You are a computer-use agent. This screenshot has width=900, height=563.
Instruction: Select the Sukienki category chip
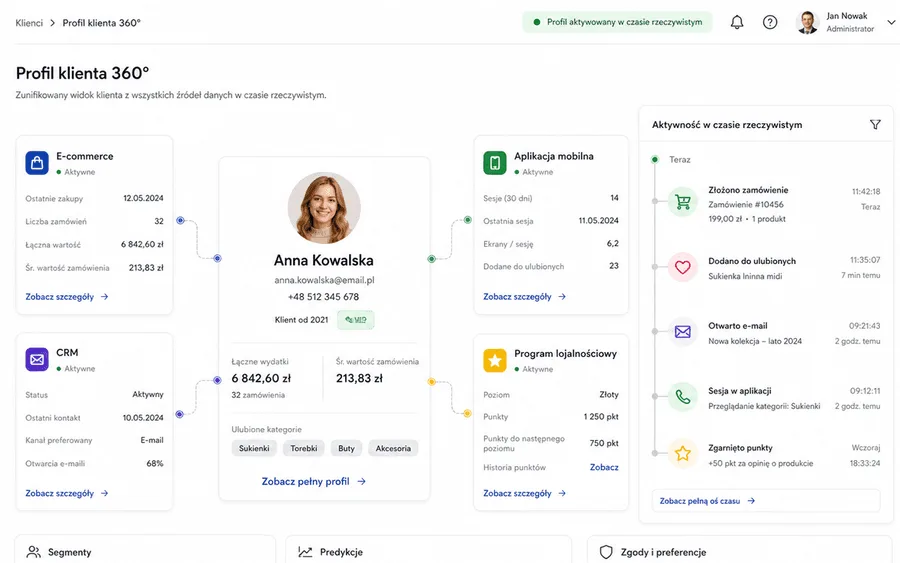point(254,448)
